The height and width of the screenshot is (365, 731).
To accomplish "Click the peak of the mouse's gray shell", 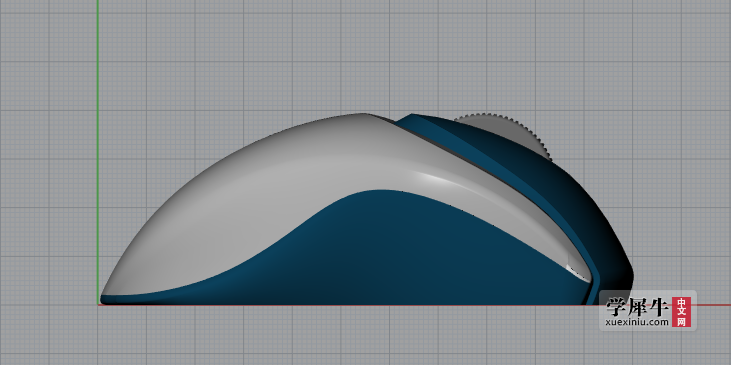I will pos(361,115).
